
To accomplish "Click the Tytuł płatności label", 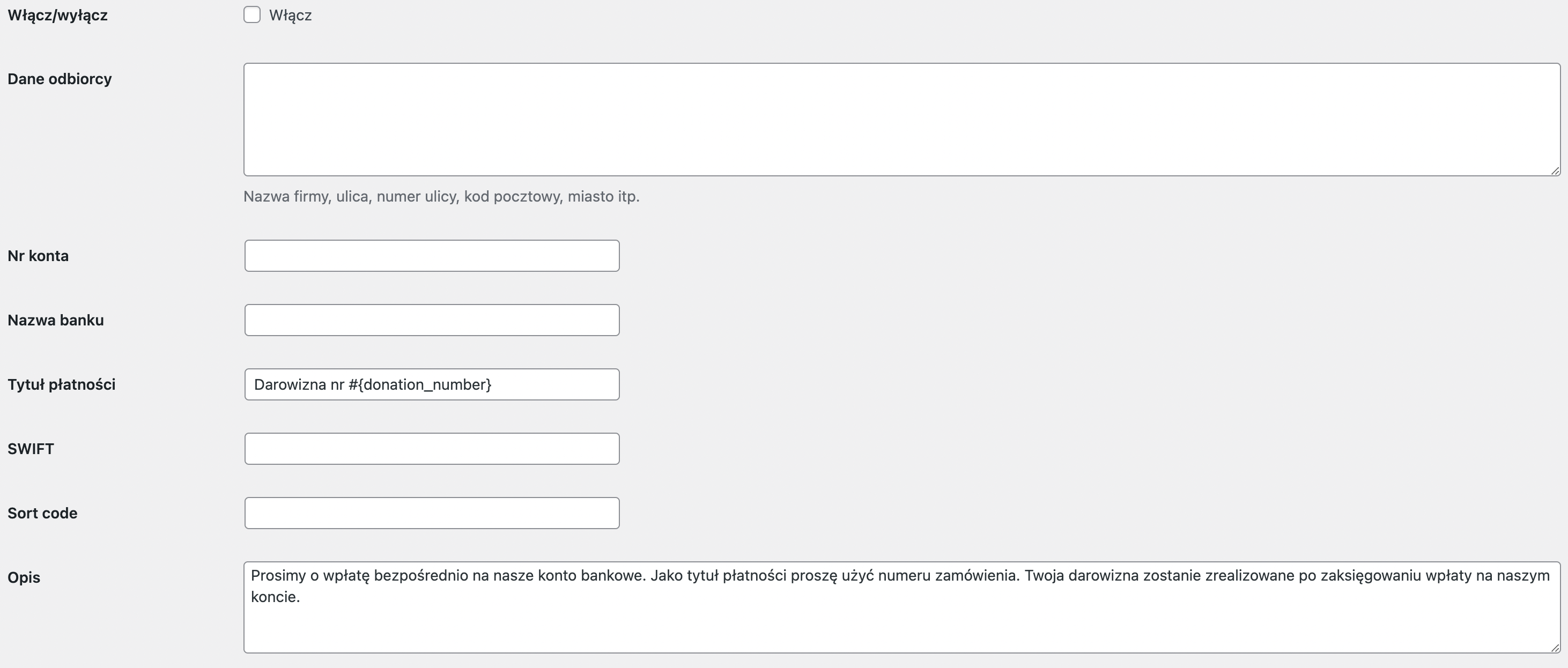I will click(62, 384).
